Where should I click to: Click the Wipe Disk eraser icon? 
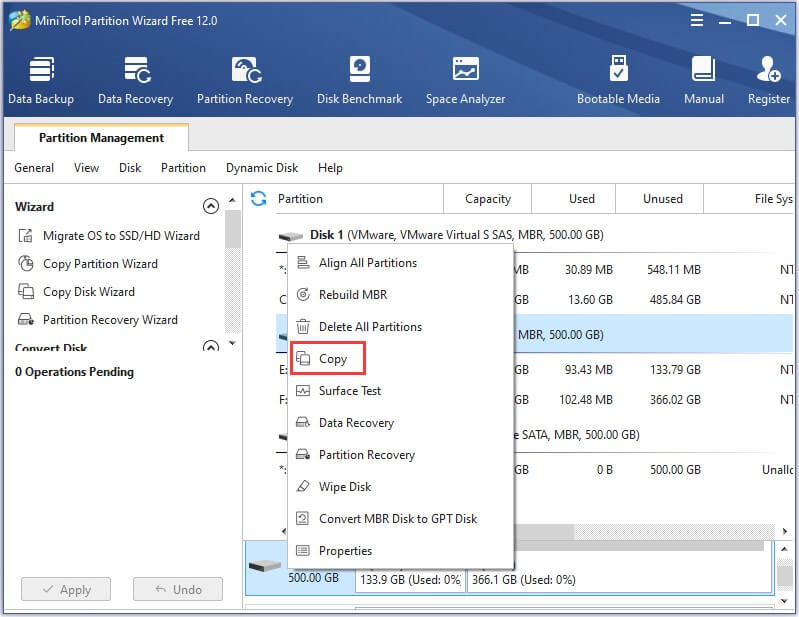(303, 486)
